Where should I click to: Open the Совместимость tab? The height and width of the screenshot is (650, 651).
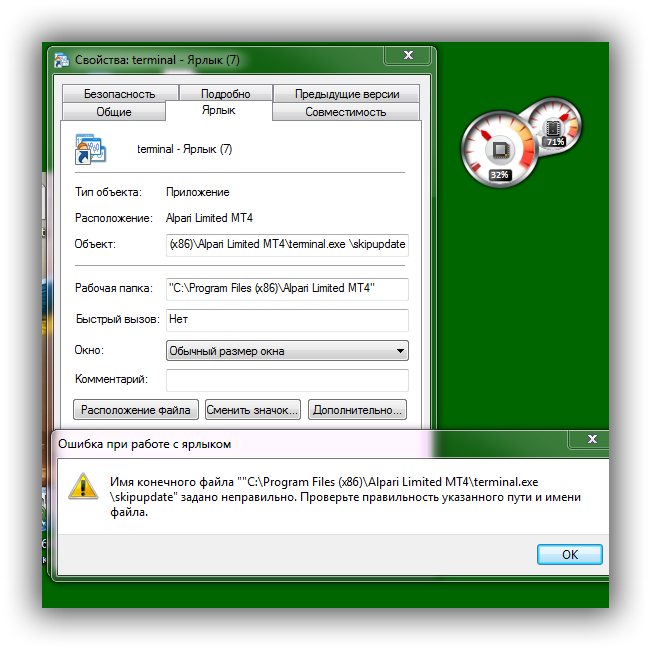click(x=345, y=112)
